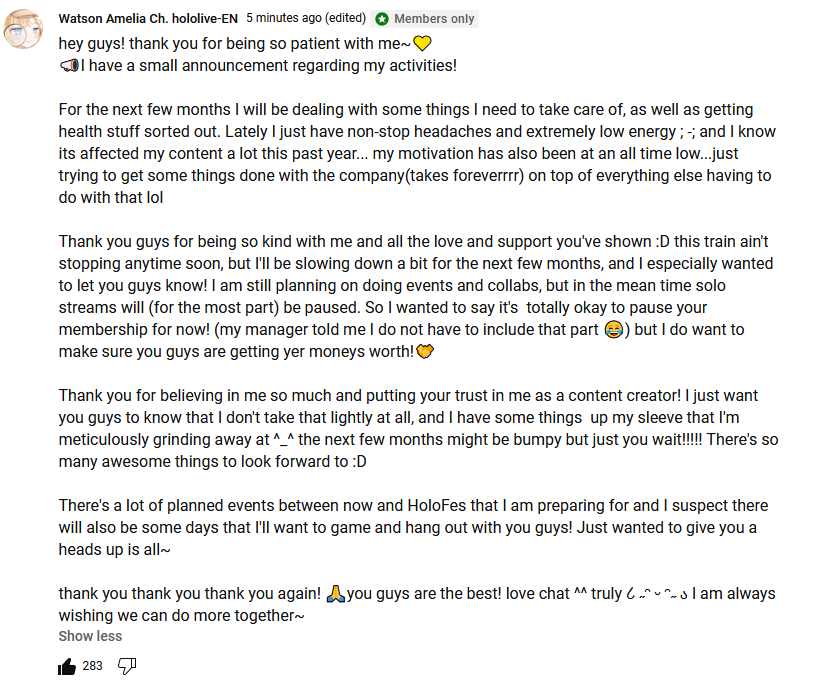Screen dimensions: 820x688
Task: Select the megaphone emoji before announcement
Action: click(x=69, y=66)
